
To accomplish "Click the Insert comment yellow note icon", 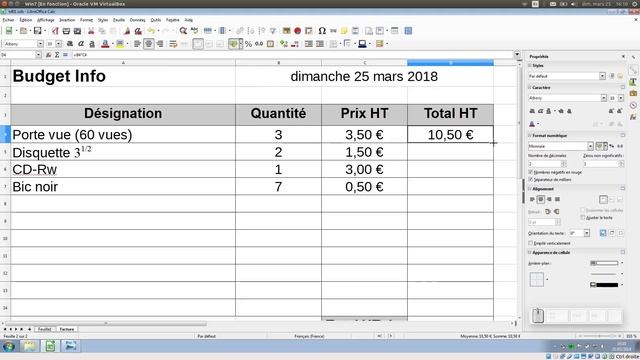I will pos(344,31).
